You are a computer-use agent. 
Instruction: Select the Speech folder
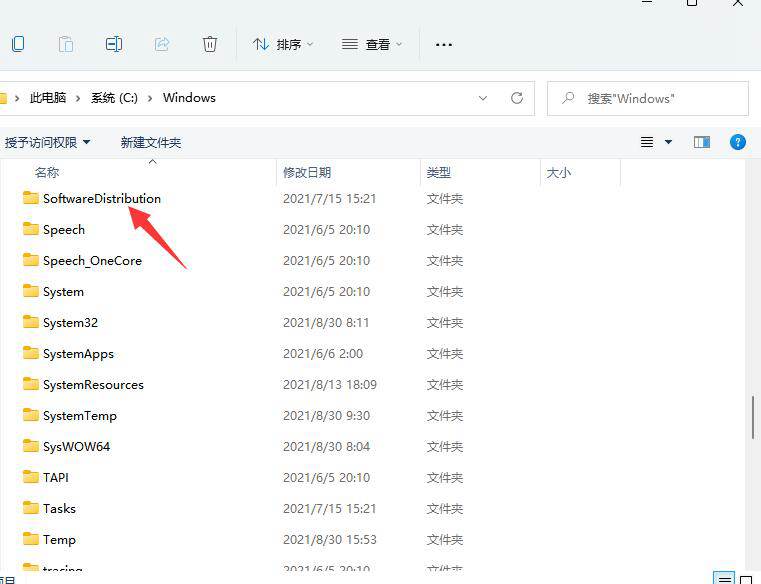64,230
